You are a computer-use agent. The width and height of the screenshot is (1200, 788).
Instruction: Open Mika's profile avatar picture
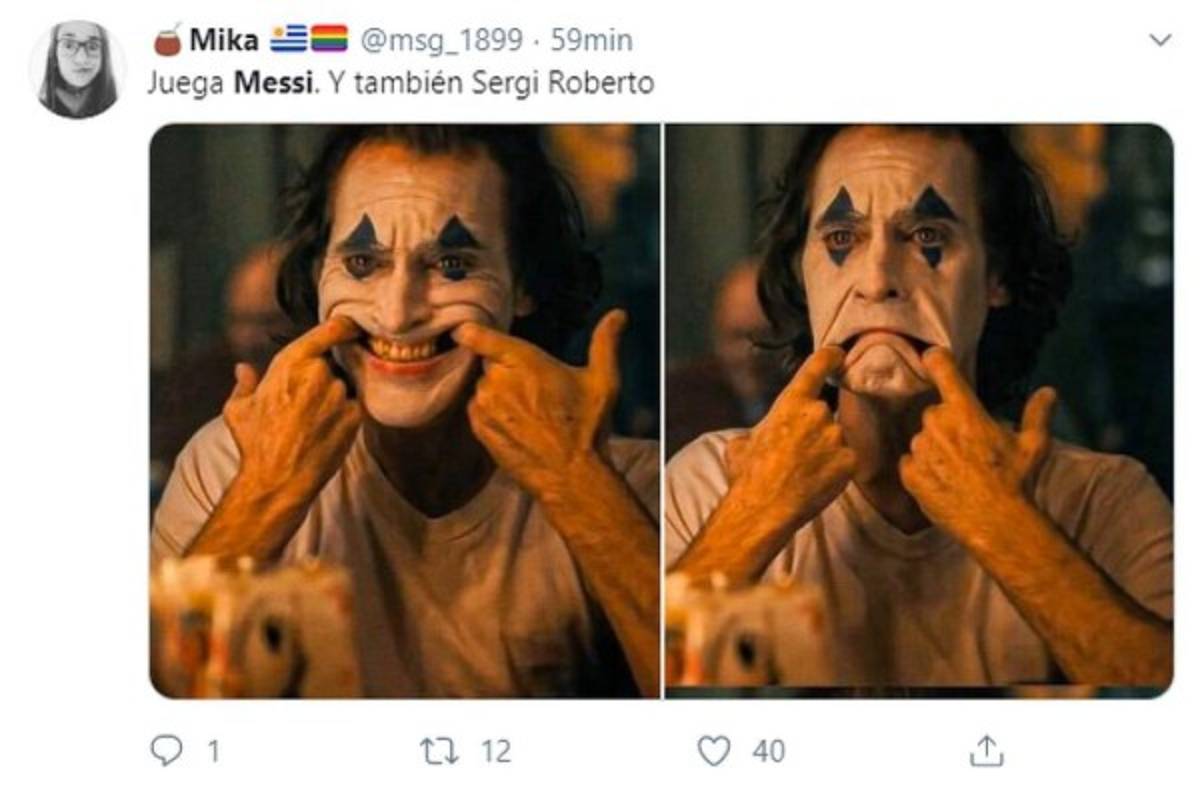click(x=78, y=68)
